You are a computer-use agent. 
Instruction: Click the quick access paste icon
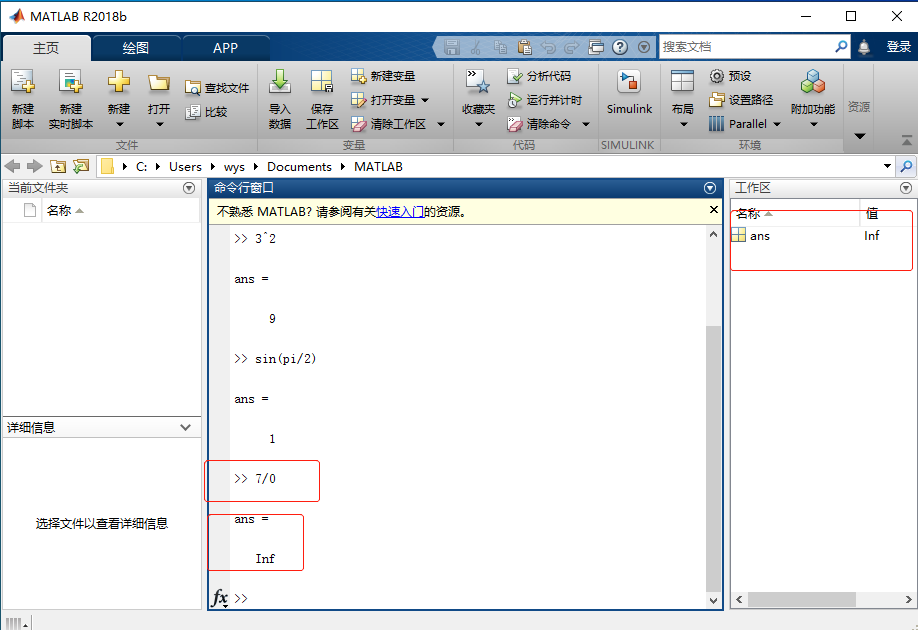(525, 47)
